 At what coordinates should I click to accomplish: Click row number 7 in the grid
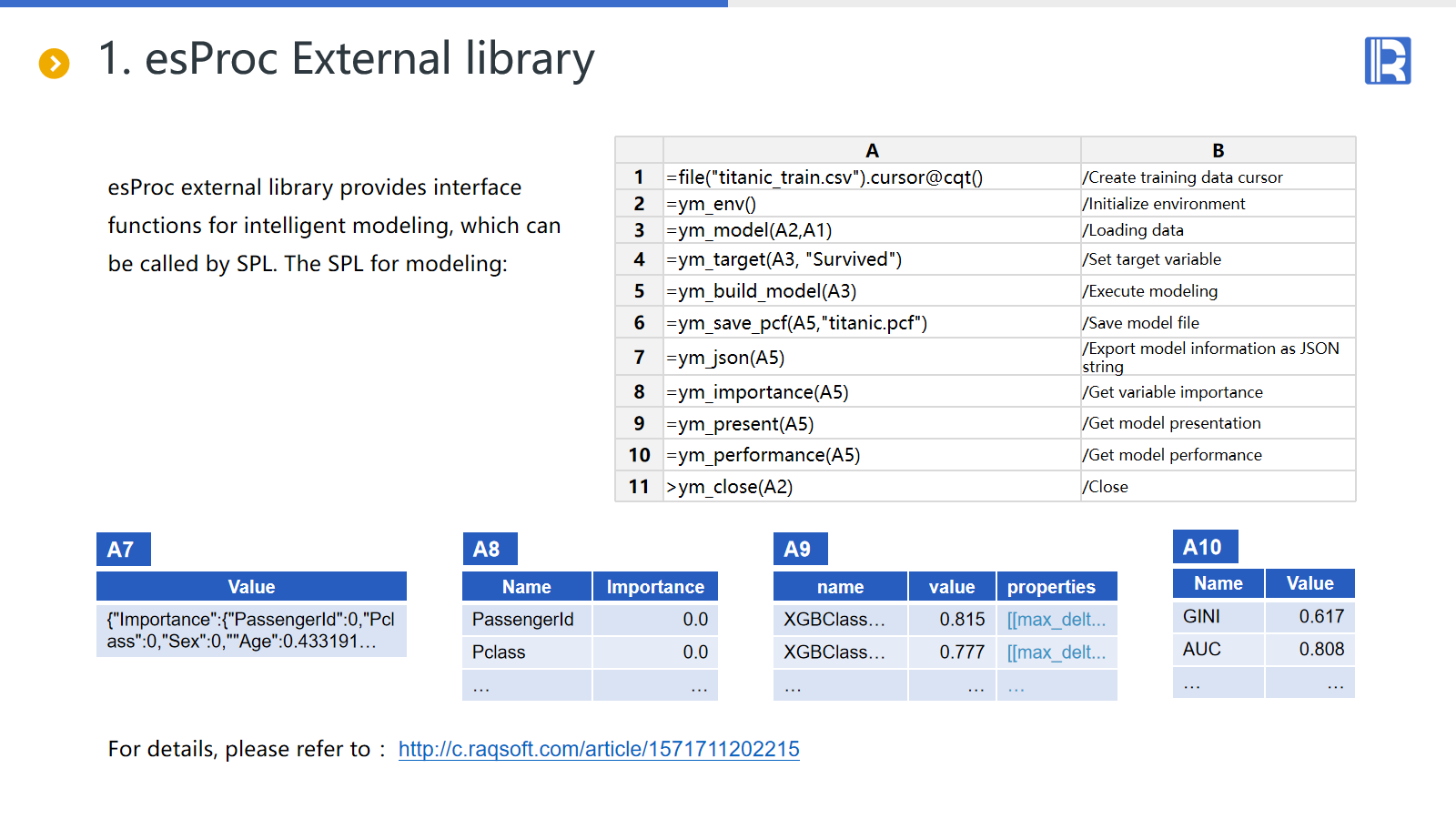[639, 358]
